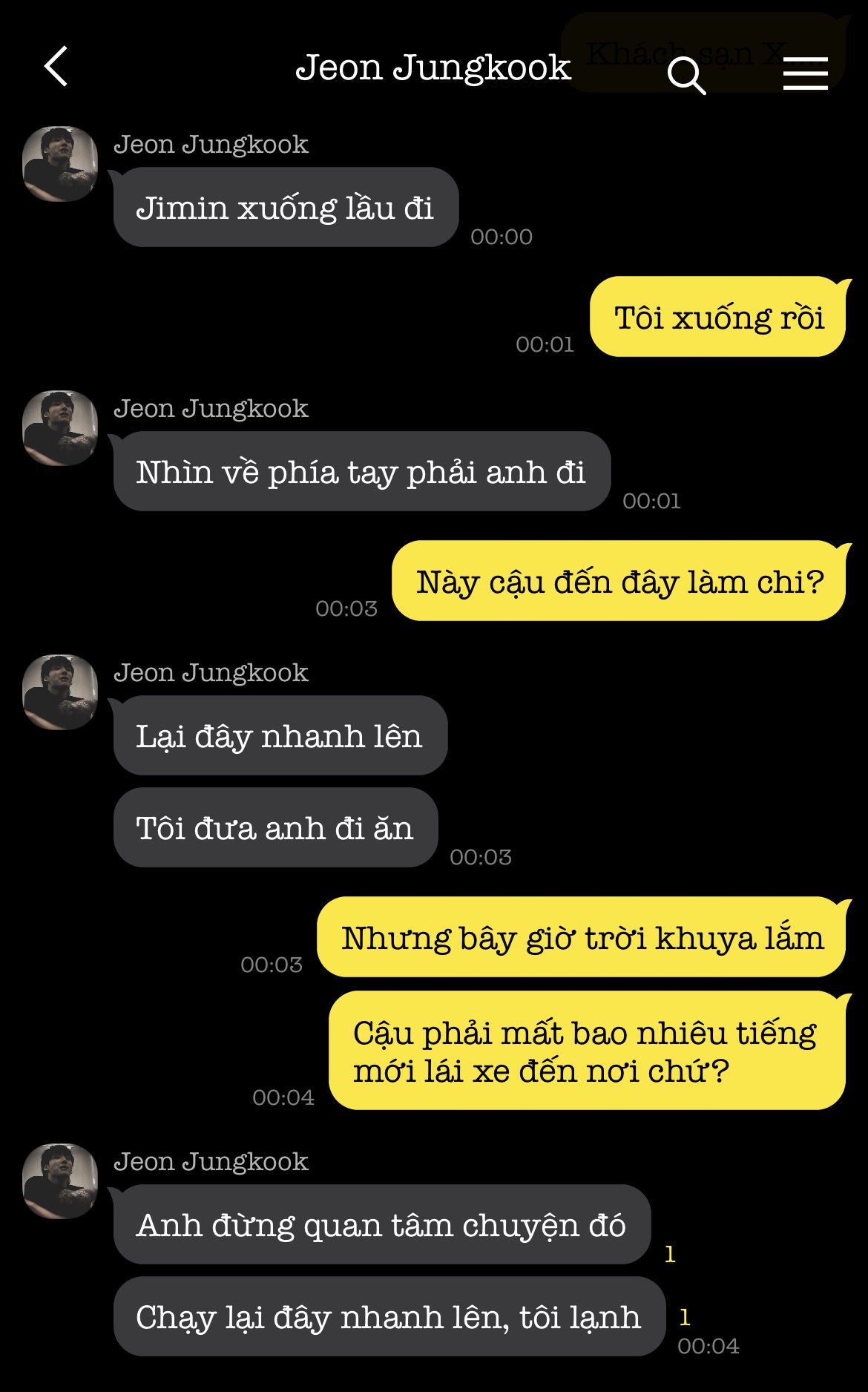Select message 'Anh đừng quan tâm chuyện đó'

point(382,1224)
